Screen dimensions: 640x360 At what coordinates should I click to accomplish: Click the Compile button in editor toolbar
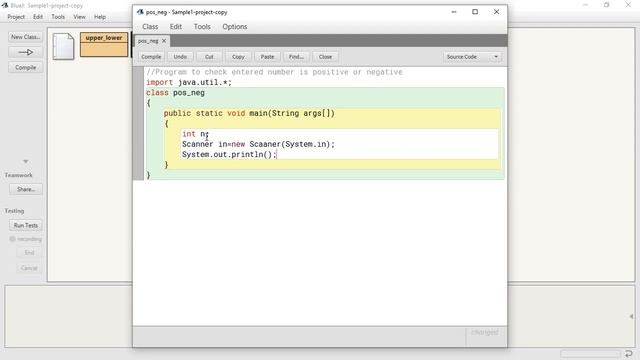pos(151,57)
